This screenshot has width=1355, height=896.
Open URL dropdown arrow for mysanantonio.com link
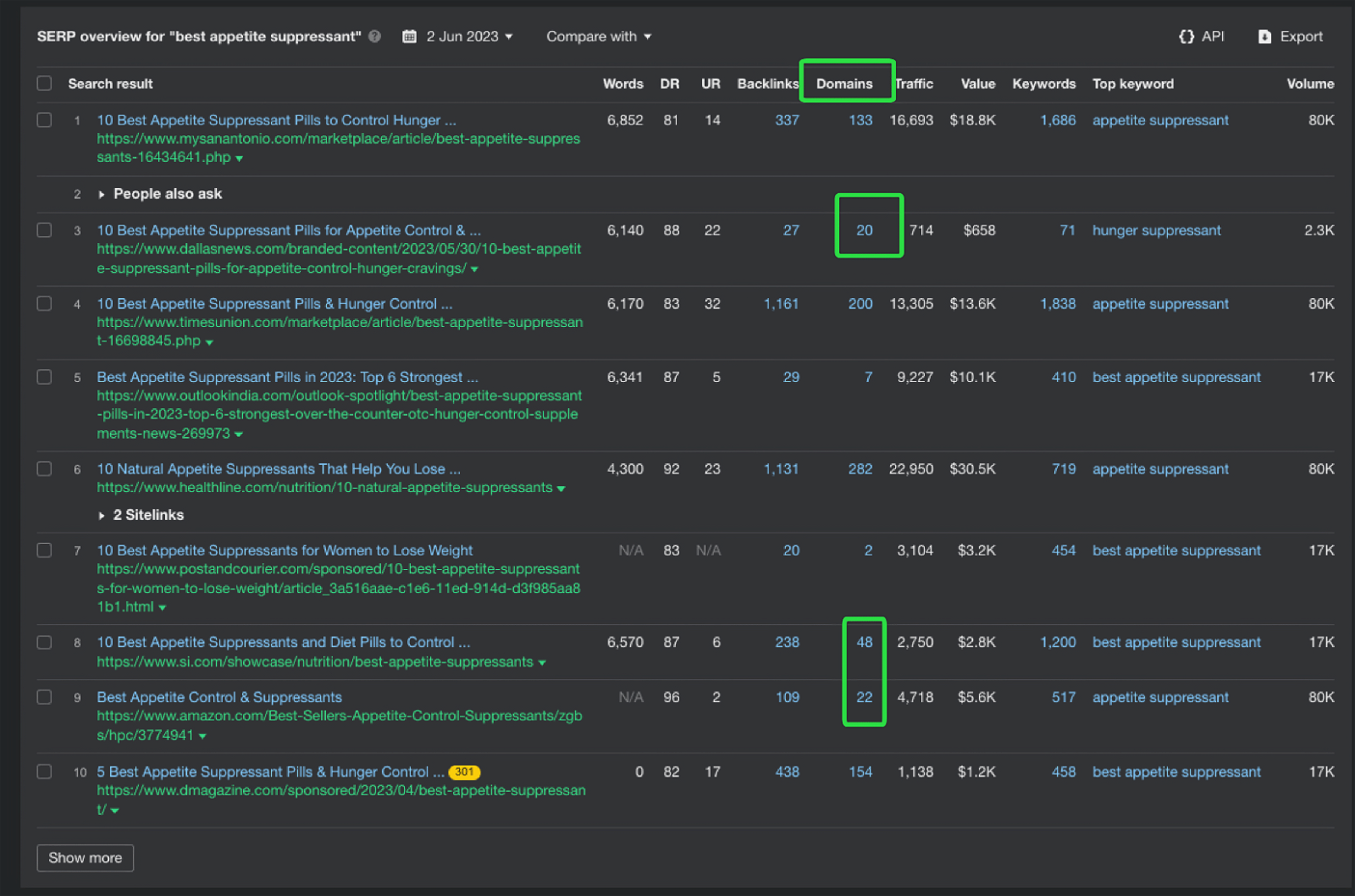240,158
